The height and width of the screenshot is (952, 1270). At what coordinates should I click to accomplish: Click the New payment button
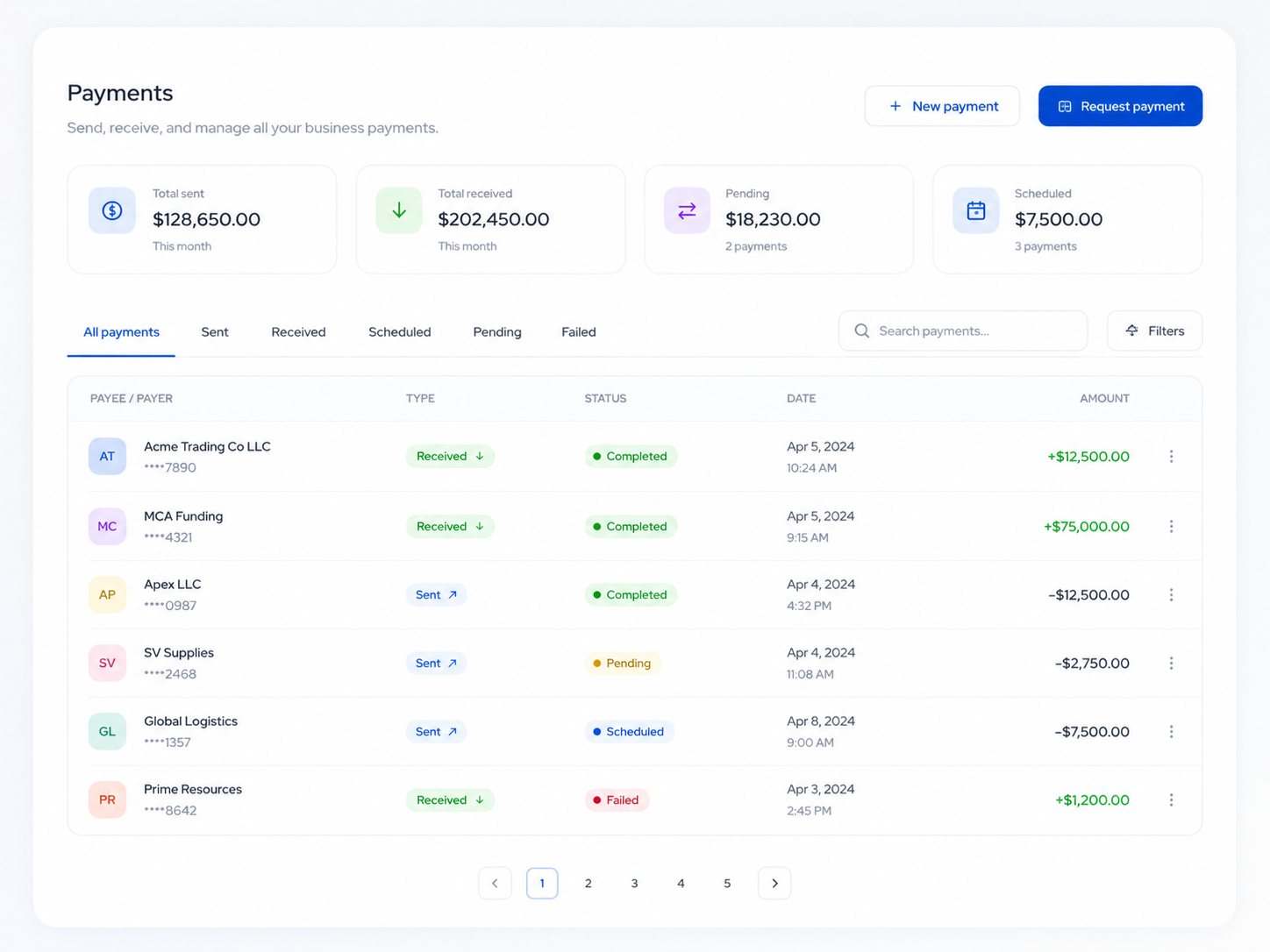pyautogui.click(x=942, y=106)
